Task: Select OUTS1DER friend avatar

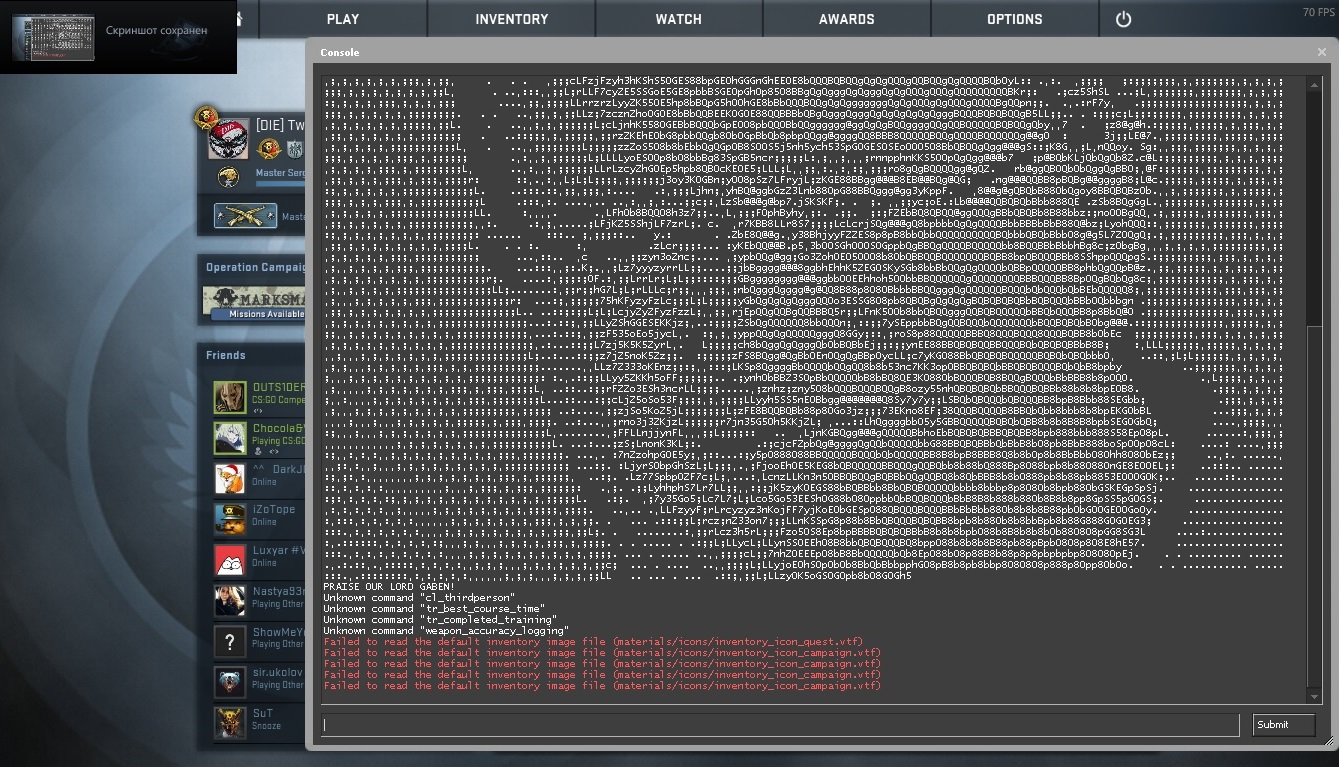Action: pos(230,397)
